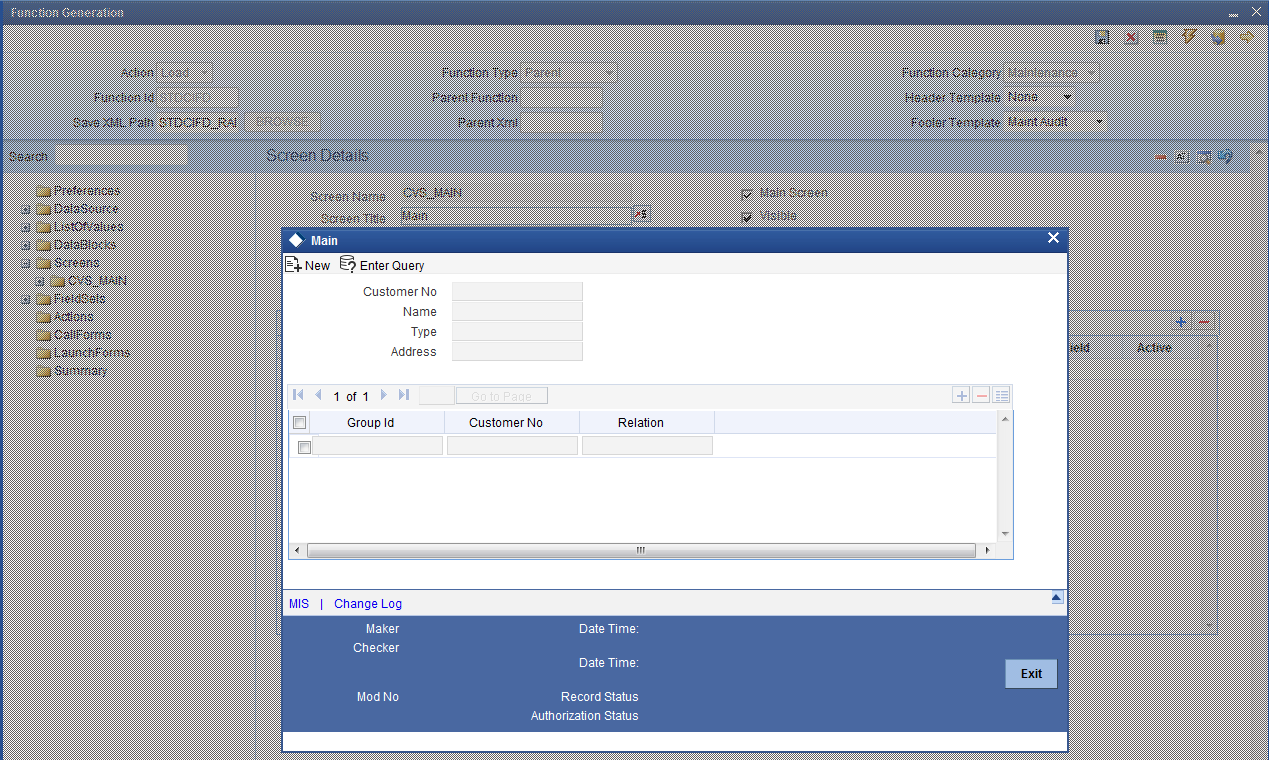Screen dimensions: 1269x760
Task: Expand the FieldSets tree node
Action: (26, 299)
